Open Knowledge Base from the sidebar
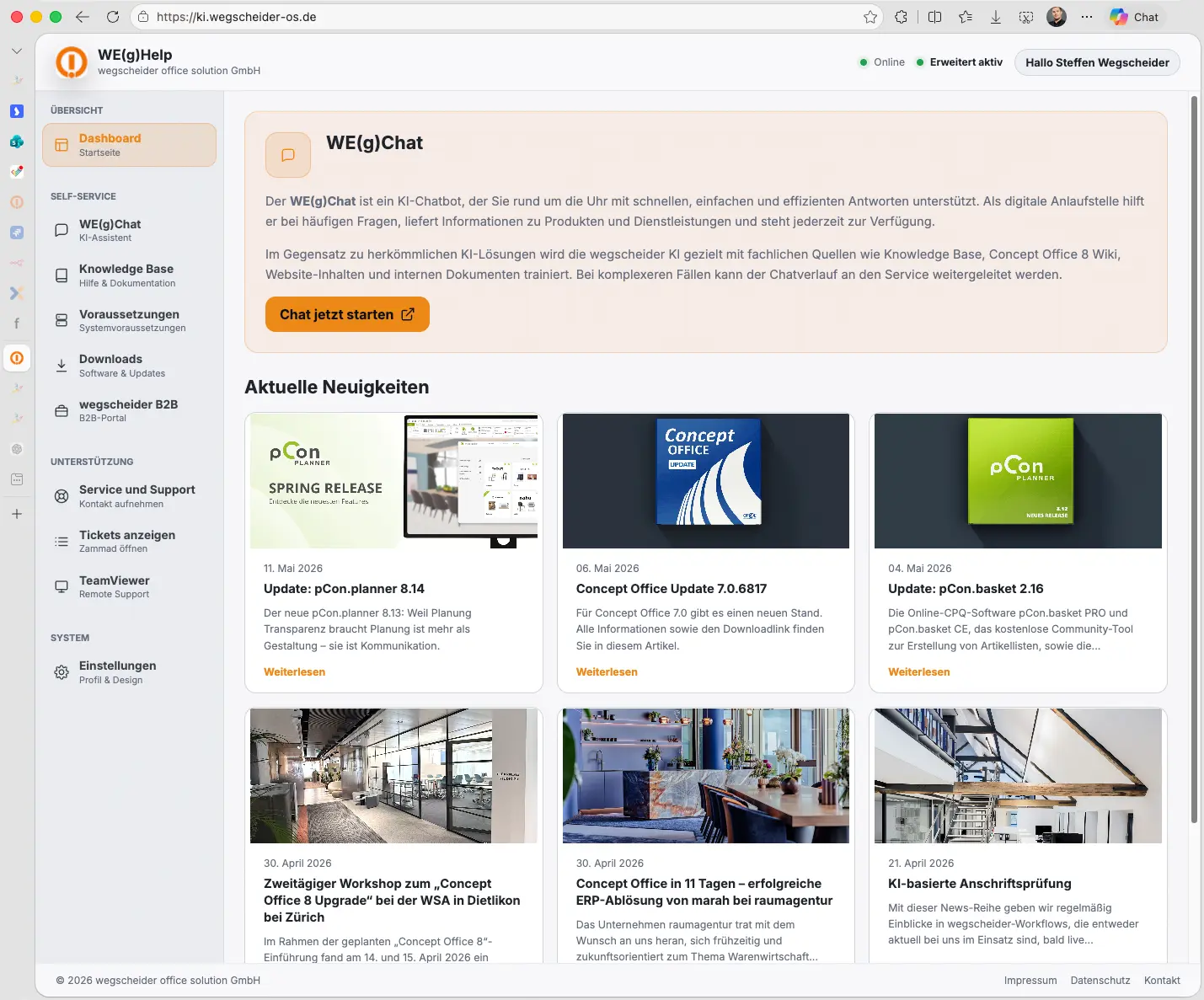 pyautogui.click(x=129, y=275)
